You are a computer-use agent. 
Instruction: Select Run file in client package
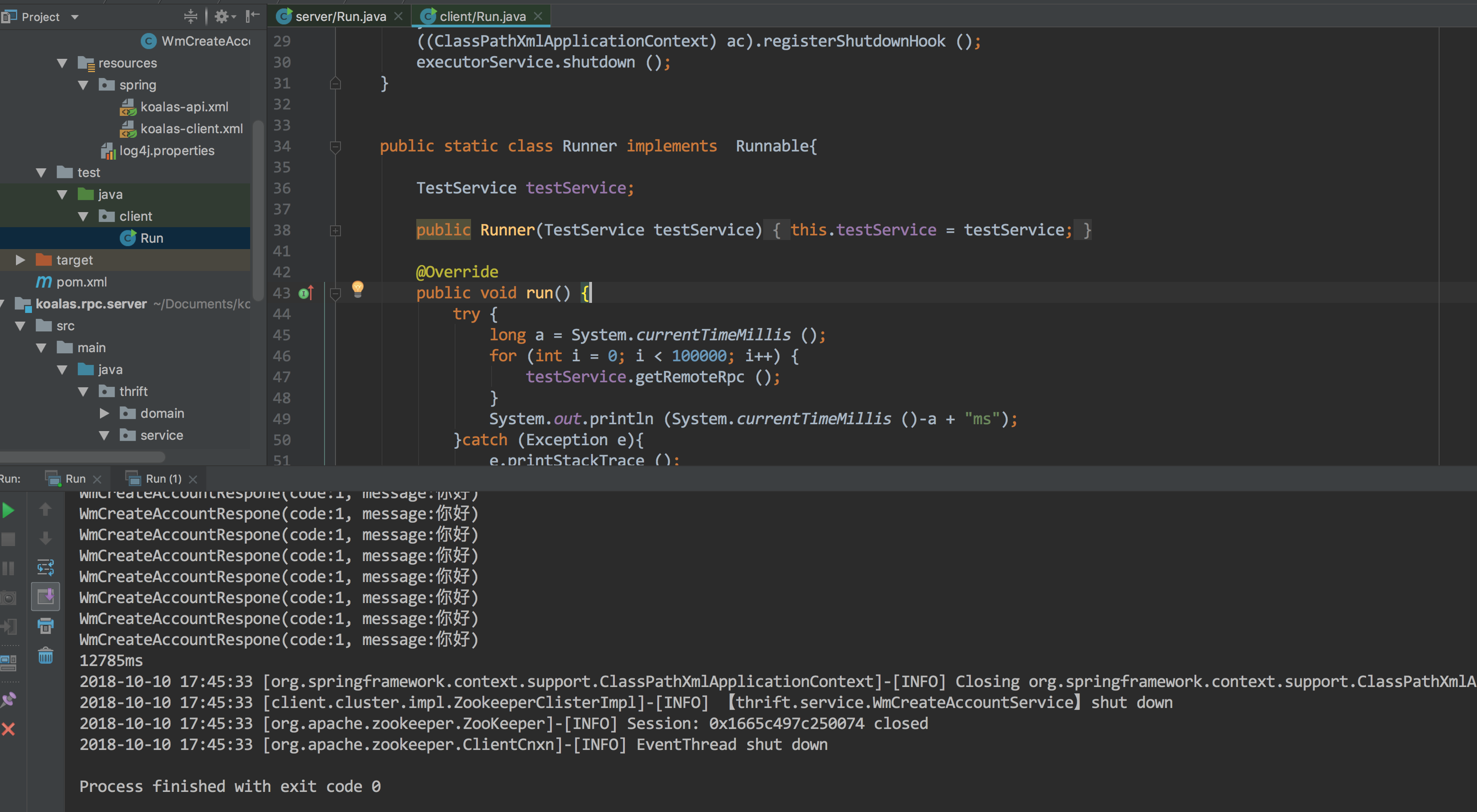(x=153, y=237)
